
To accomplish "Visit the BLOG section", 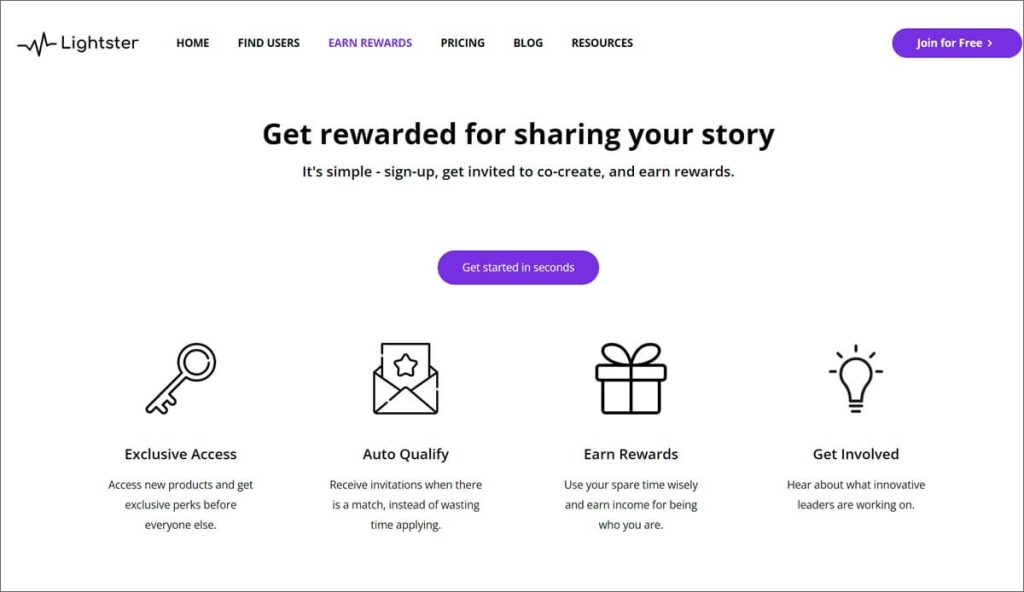I will tap(527, 43).
